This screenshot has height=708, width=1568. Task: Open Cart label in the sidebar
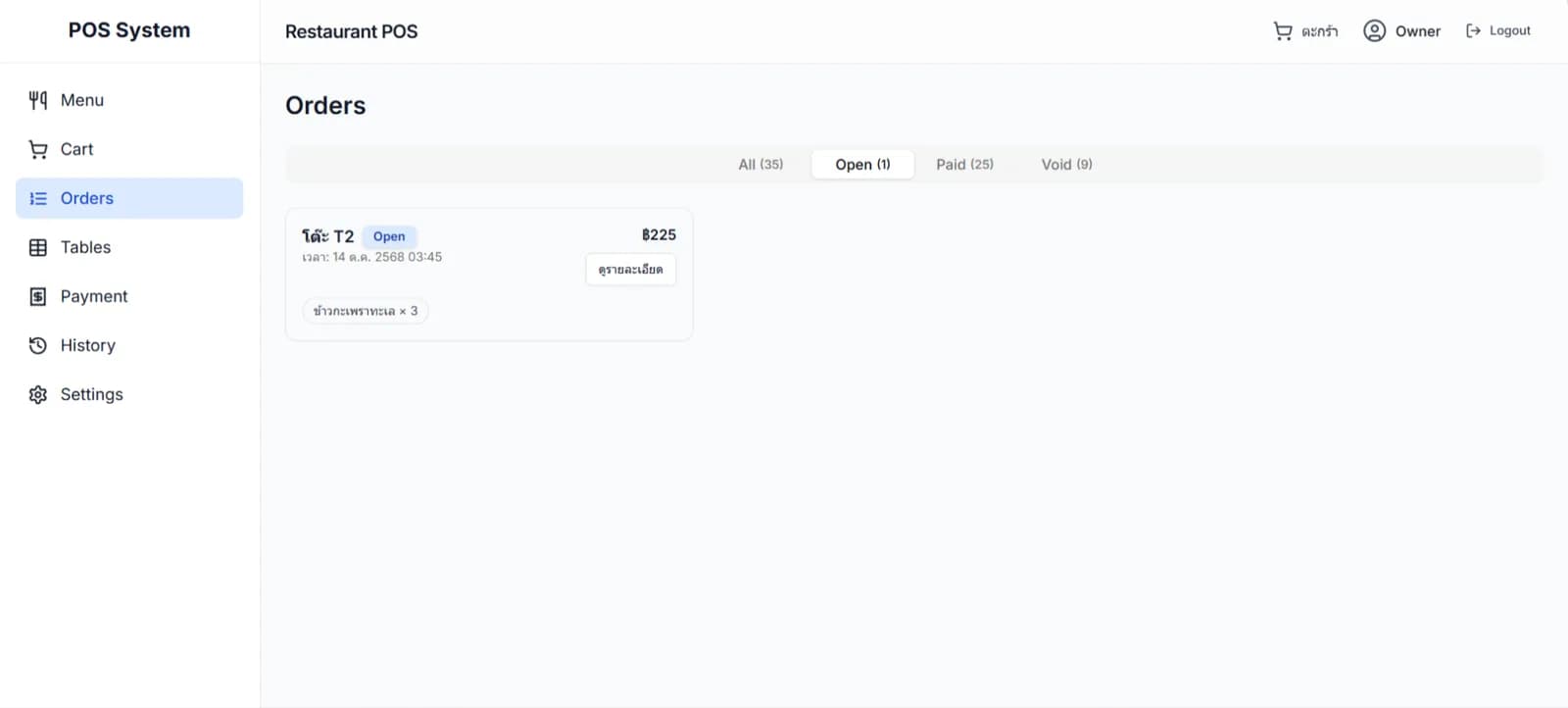click(77, 149)
